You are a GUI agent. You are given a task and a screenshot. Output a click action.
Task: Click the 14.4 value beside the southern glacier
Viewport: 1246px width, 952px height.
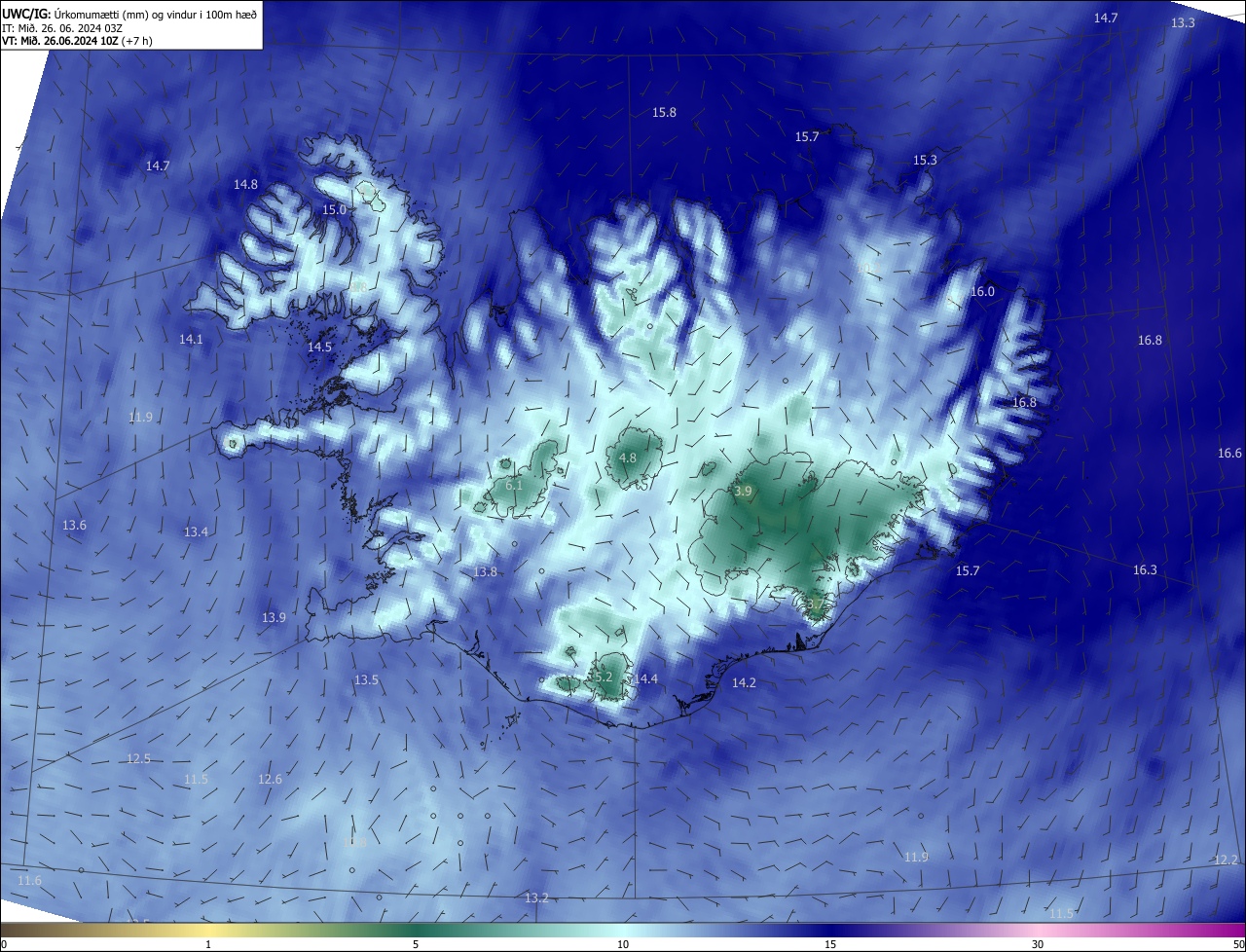[646, 678]
